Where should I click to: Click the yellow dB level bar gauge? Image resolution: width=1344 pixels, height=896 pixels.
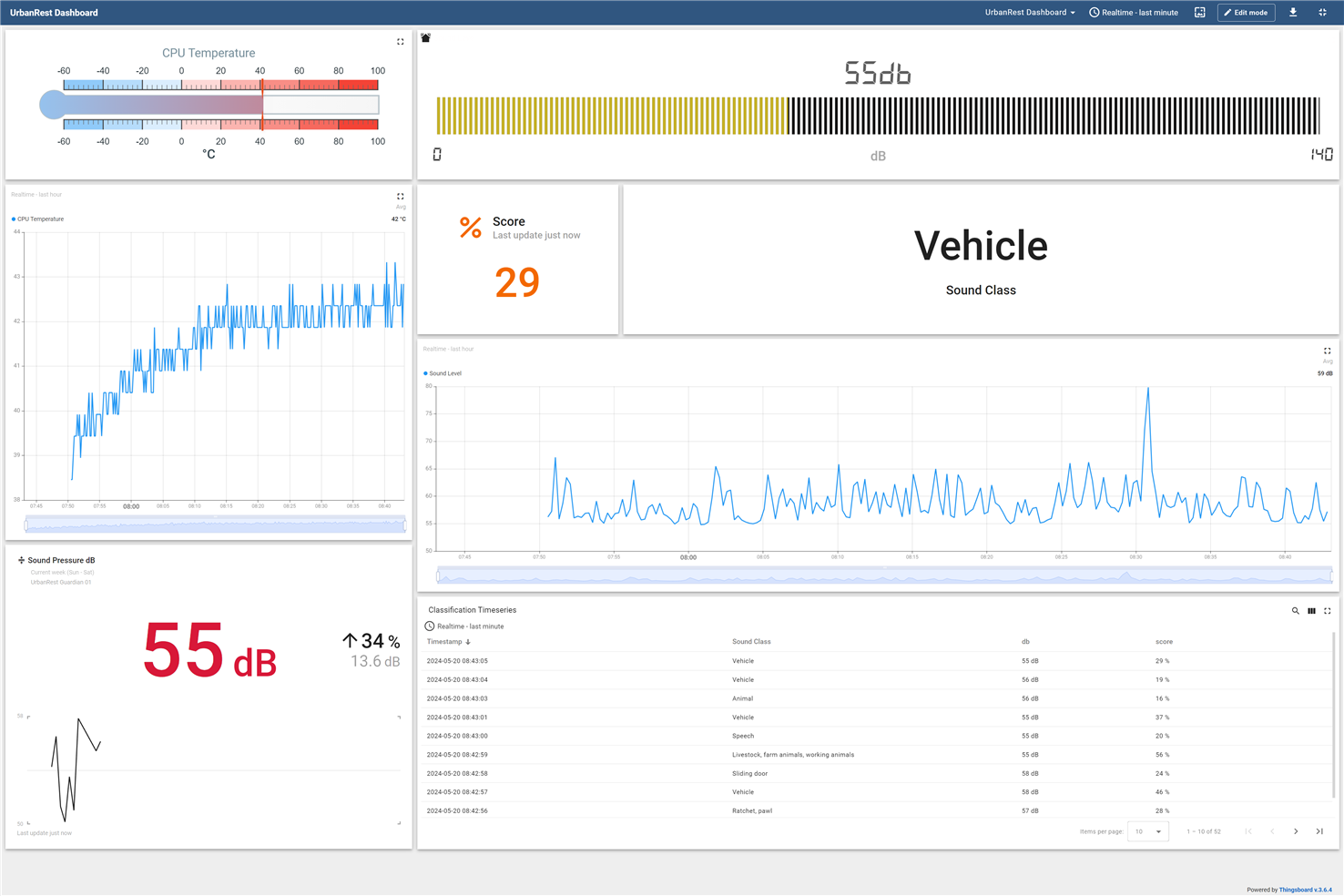coord(878,116)
